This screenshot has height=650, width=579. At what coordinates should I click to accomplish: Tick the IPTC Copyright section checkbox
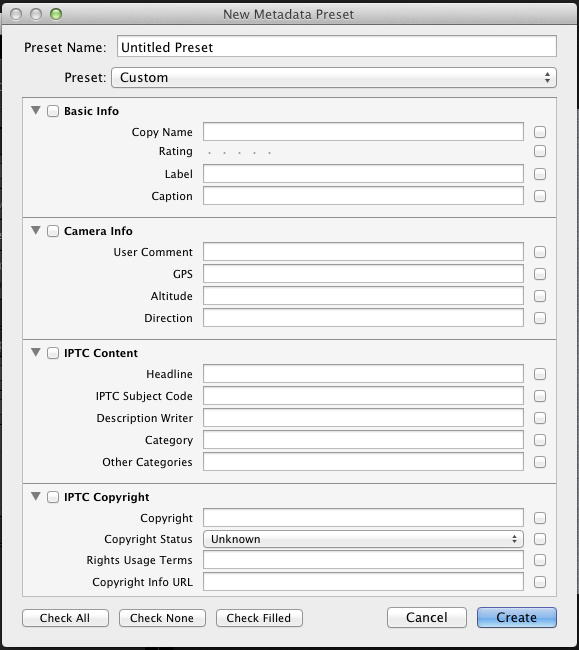pyautogui.click(x=53, y=497)
